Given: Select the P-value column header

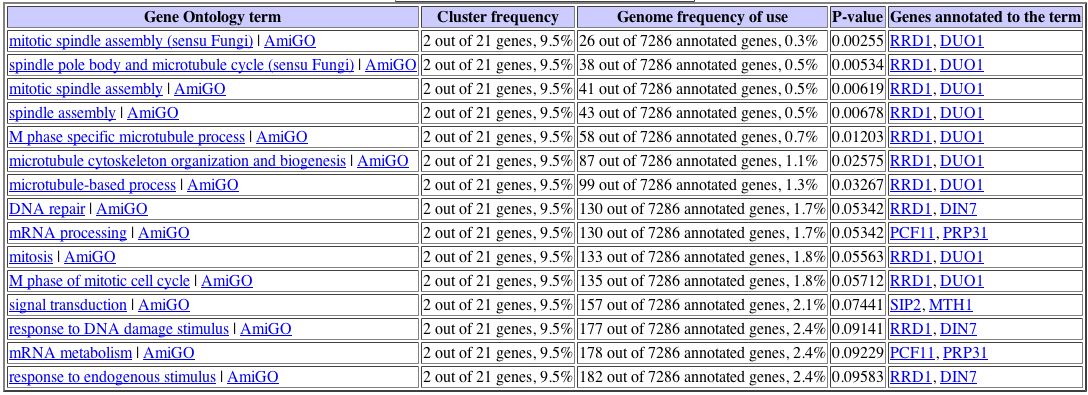Looking at the screenshot, I should [x=858, y=17].
